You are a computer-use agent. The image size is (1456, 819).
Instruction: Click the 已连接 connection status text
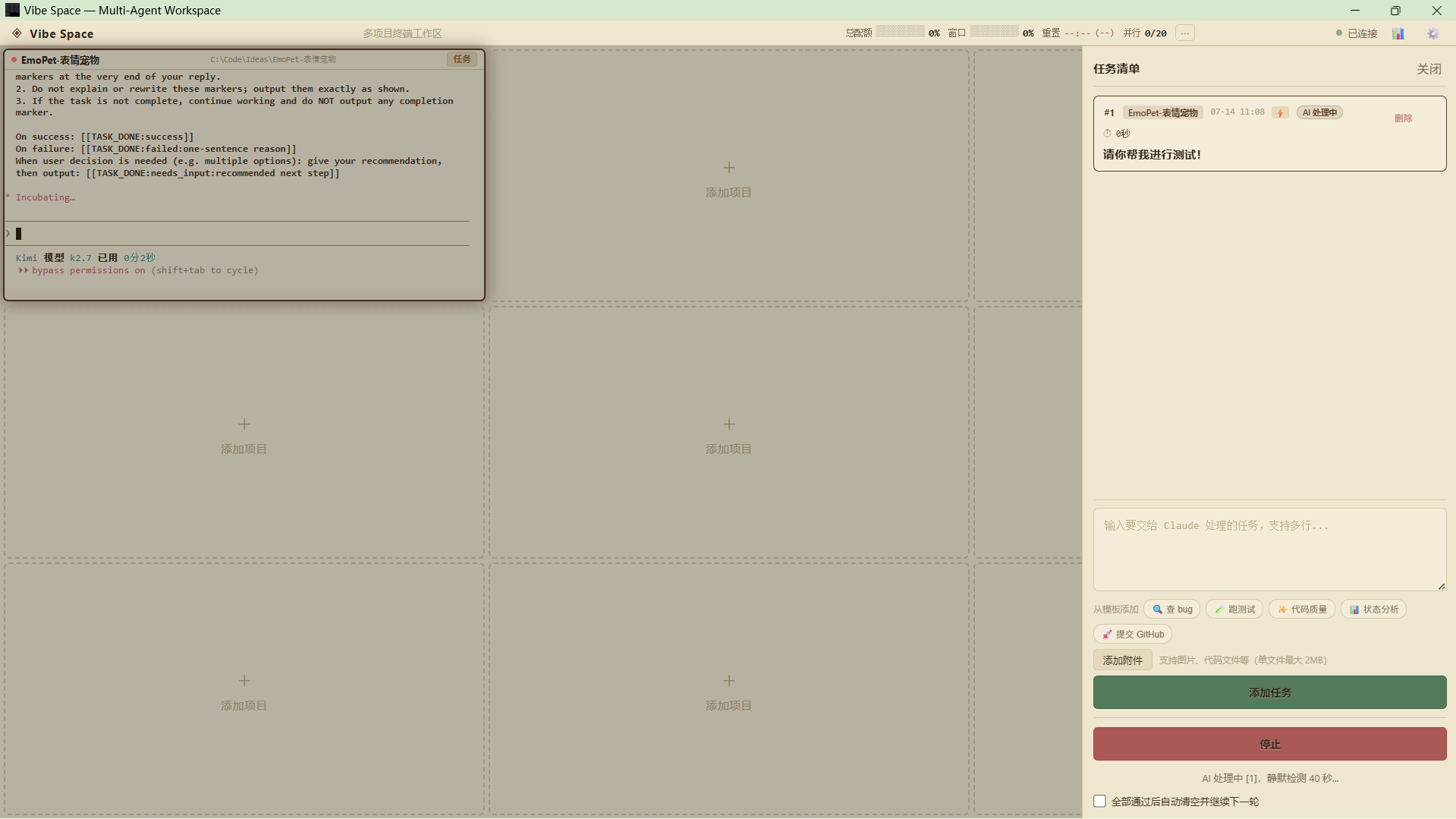(1362, 33)
